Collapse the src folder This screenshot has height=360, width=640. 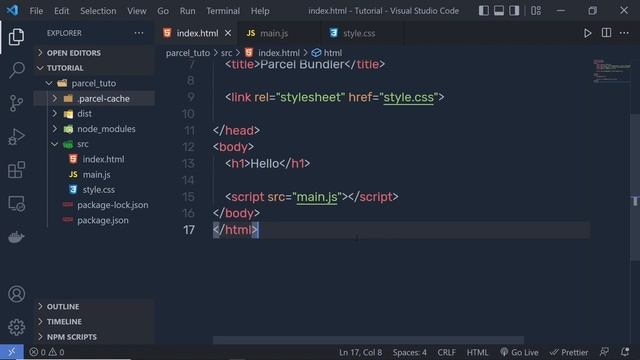[x=94, y=144]
